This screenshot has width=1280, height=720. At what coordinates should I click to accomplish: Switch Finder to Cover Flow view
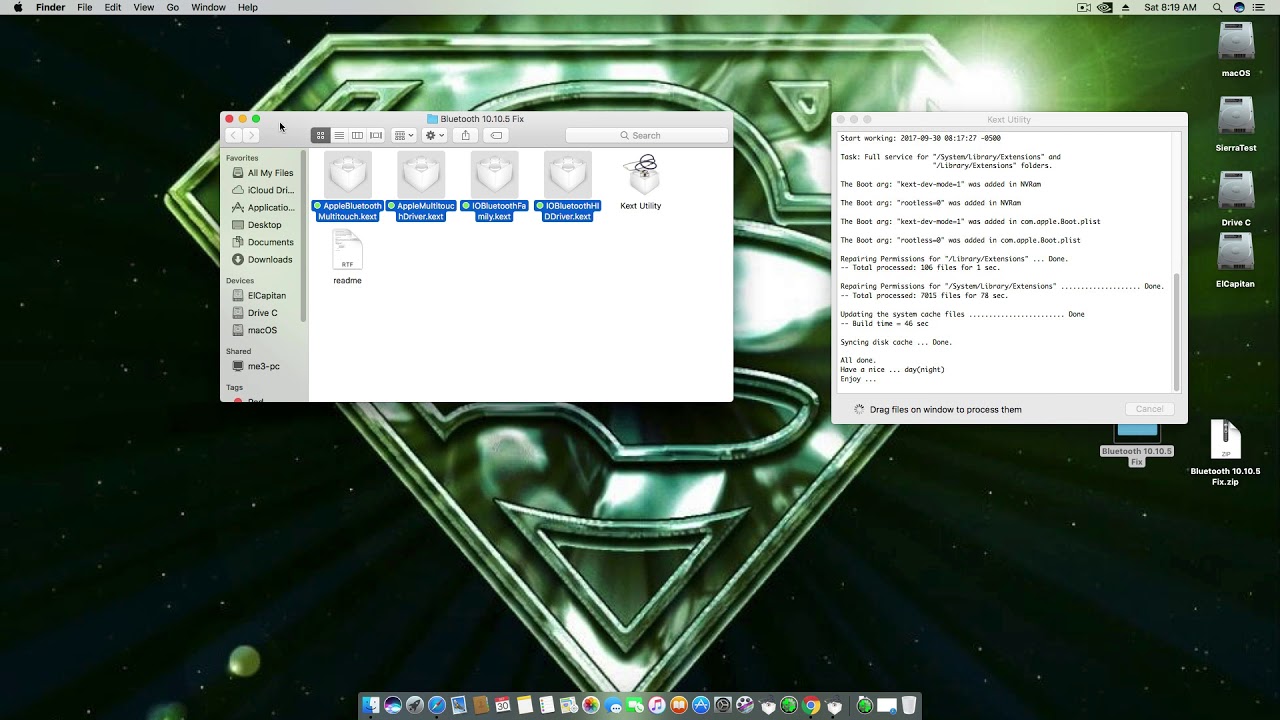click(376, 135)
